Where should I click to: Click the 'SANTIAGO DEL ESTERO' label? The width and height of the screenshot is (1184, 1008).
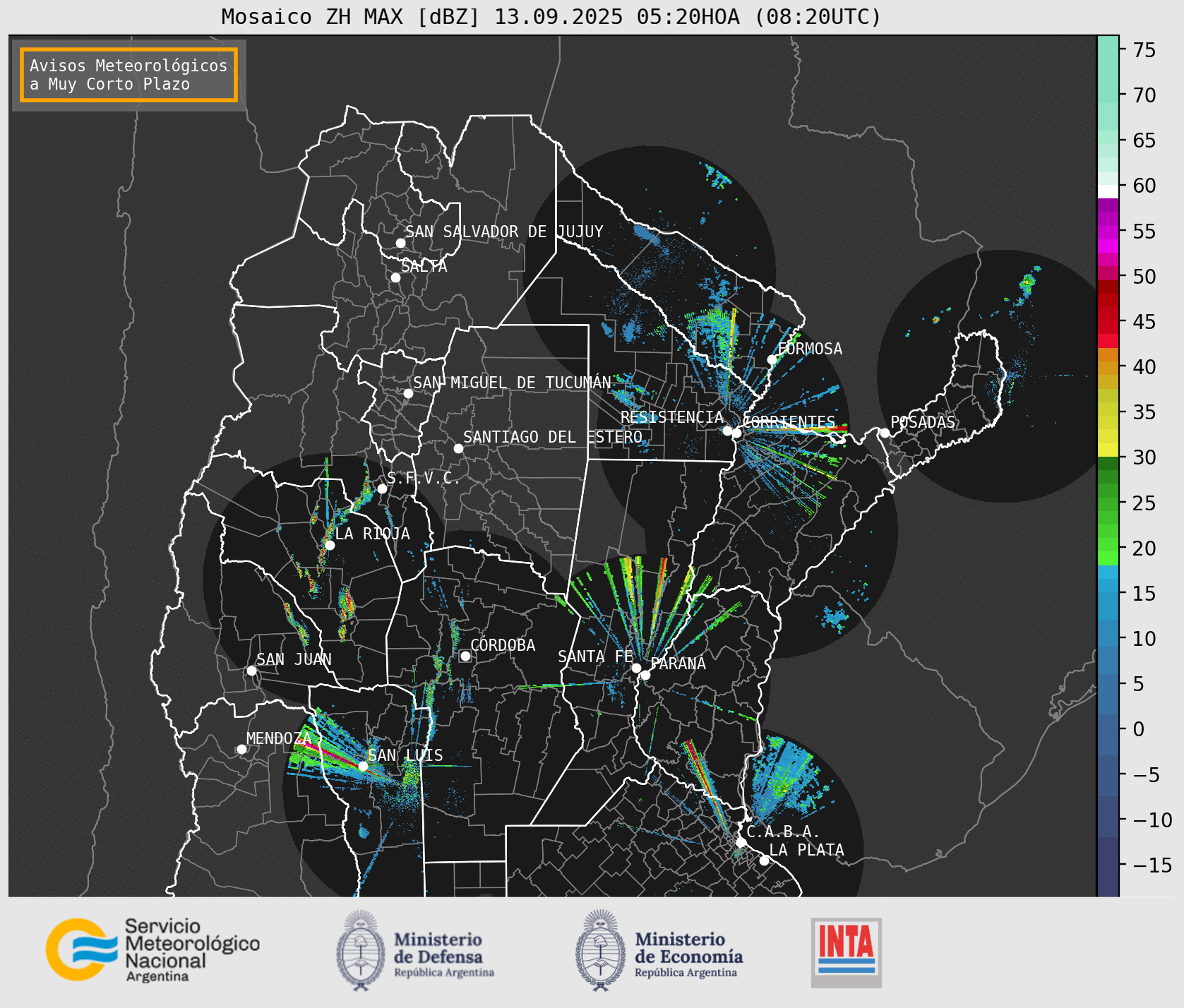coord(553,437)
